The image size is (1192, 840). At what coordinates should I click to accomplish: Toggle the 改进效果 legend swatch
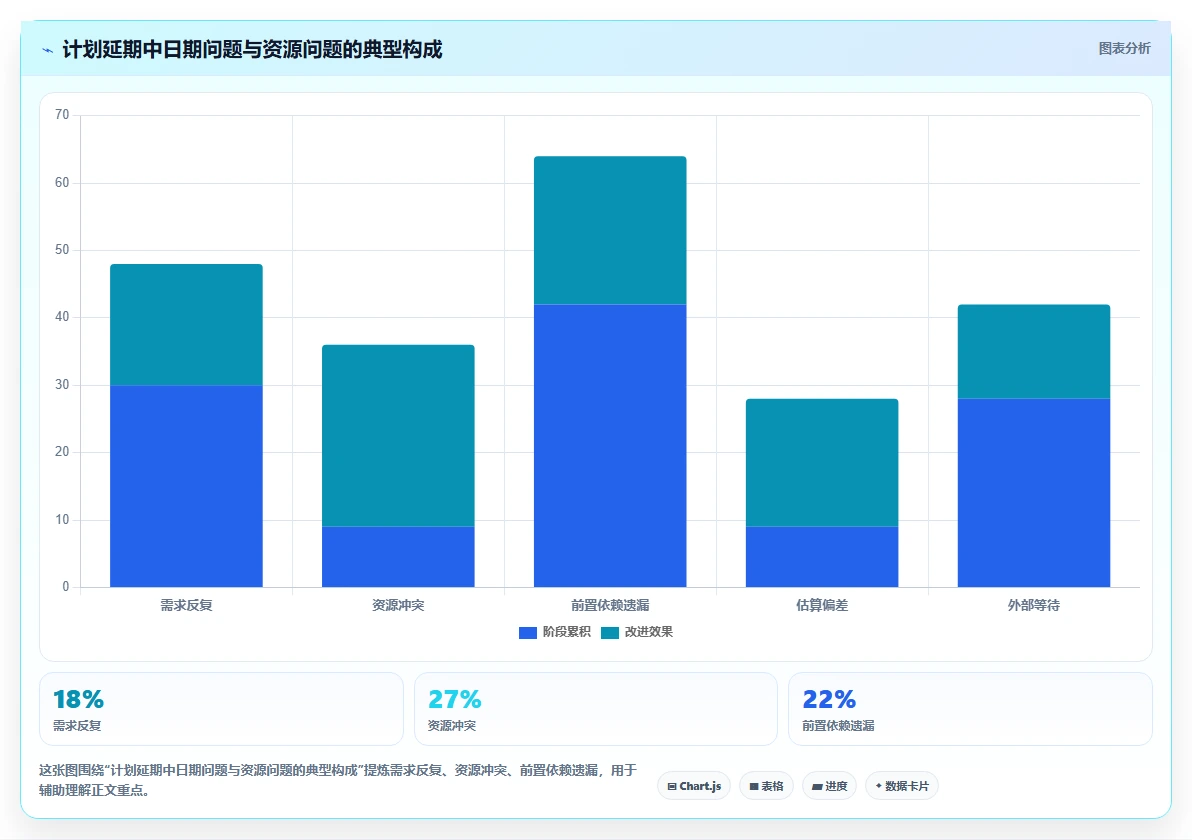tap(610, 632)
